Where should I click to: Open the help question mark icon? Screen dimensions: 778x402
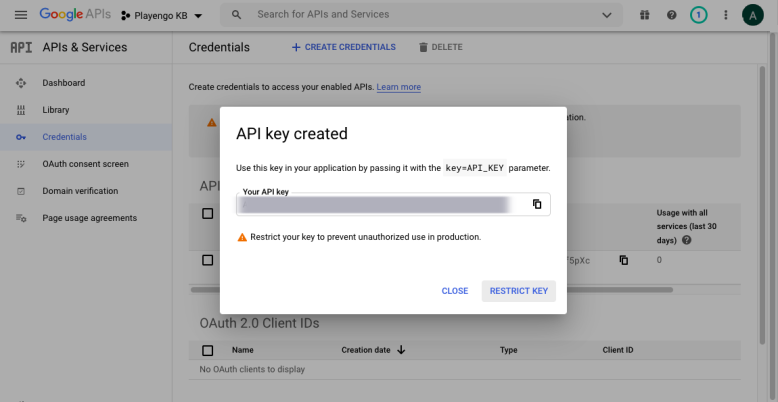pos(671,15)
